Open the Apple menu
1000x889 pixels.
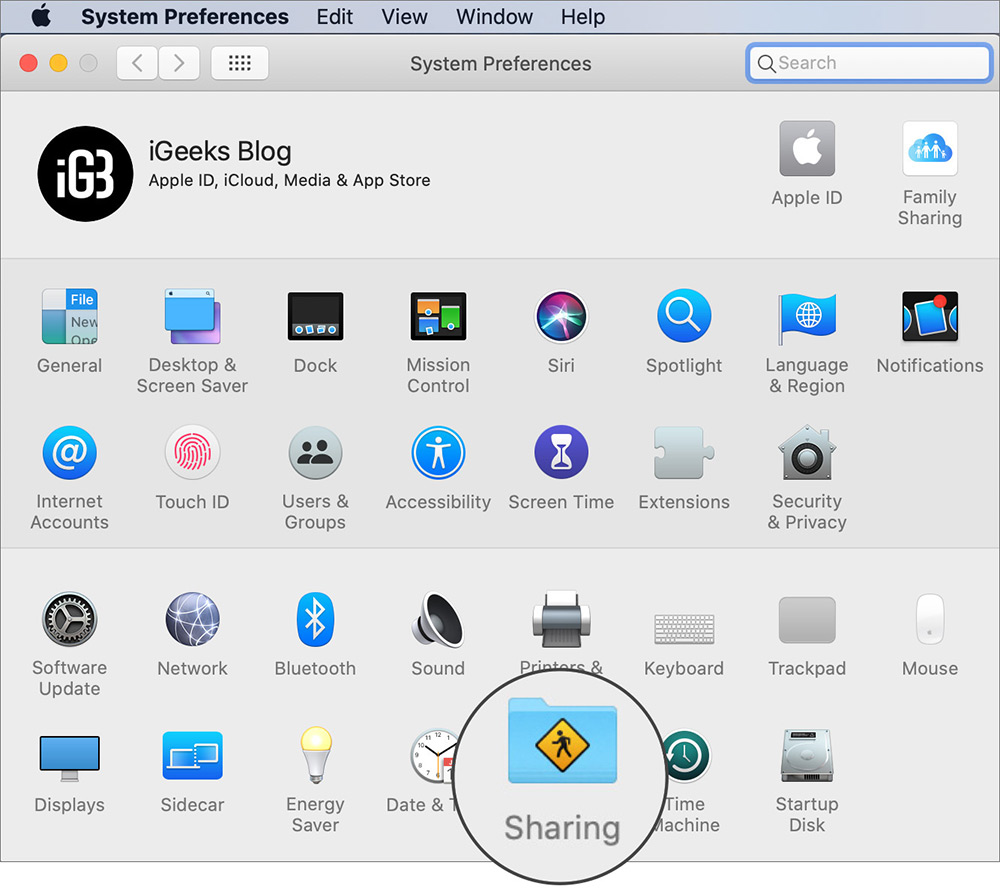click(x=41, y=16)
